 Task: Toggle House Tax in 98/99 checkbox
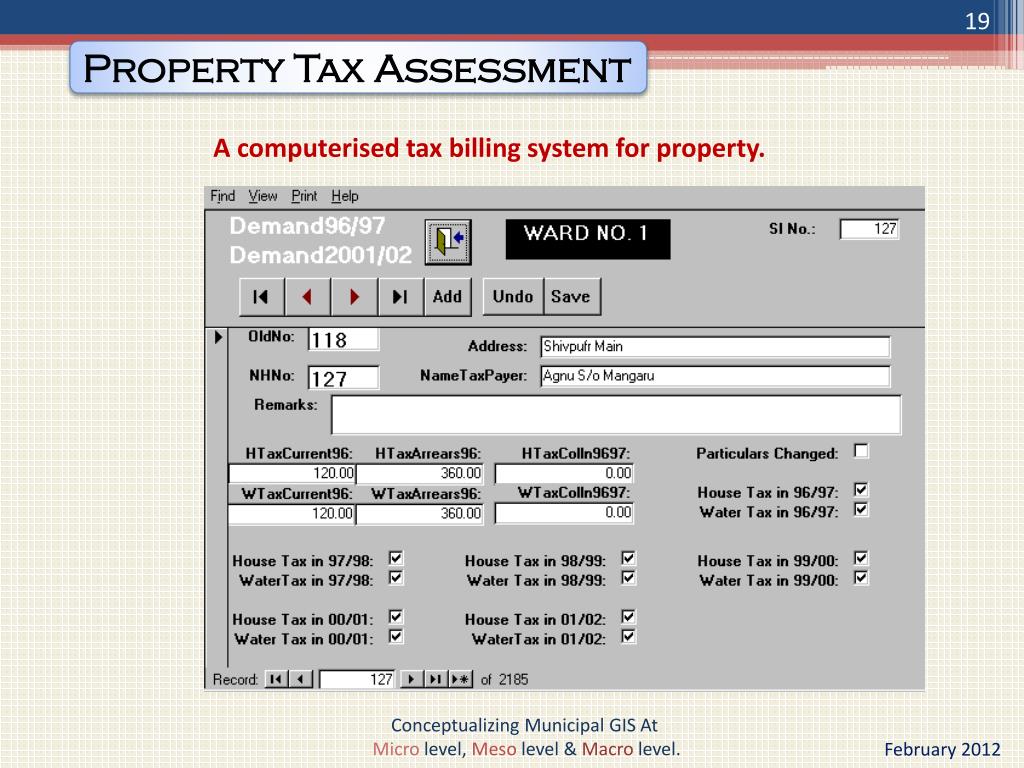pos(628,558)
